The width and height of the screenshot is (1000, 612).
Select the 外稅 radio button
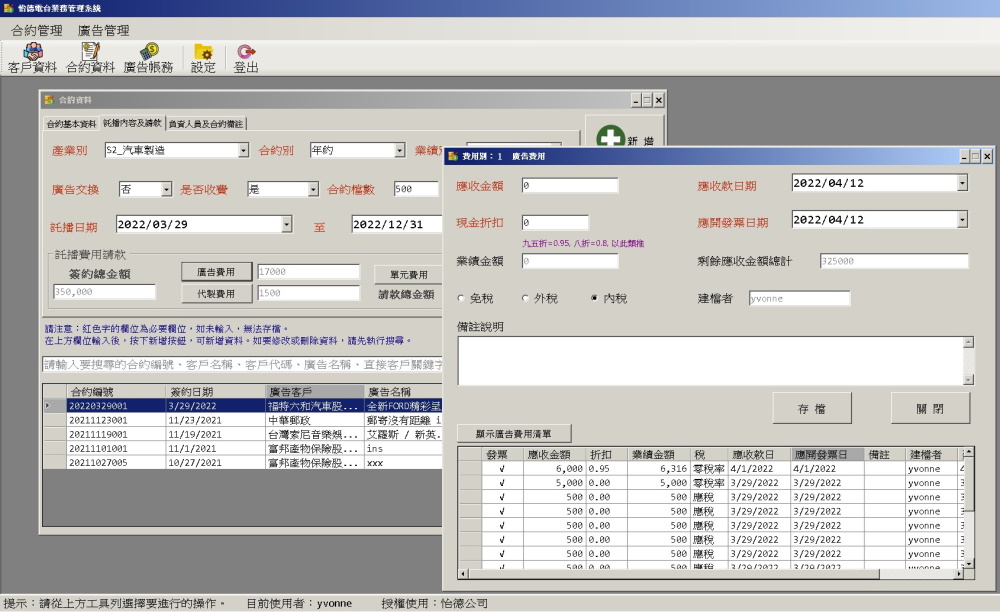tap(525, 298)
